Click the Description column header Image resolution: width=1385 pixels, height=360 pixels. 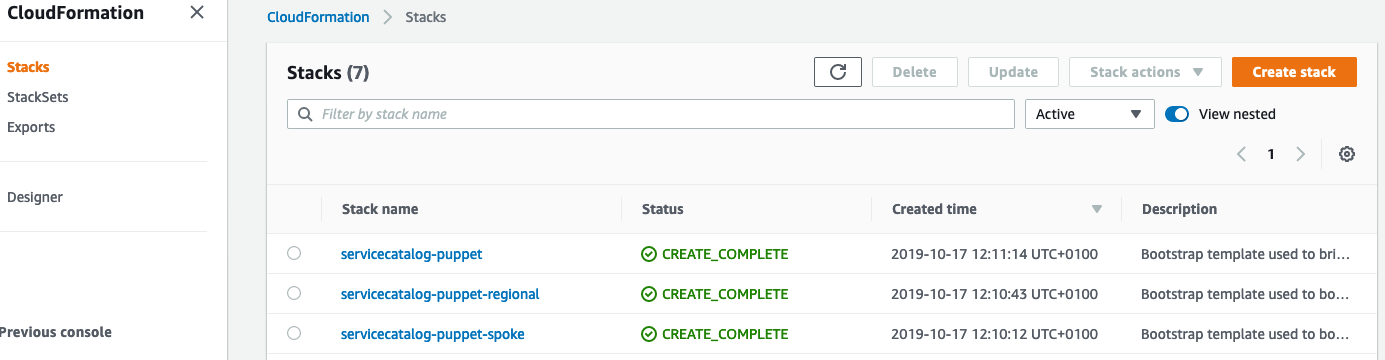point(1179,209)
